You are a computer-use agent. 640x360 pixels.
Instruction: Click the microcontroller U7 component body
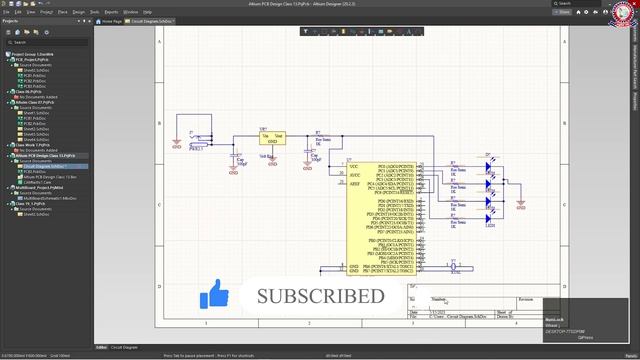(381, 219)
